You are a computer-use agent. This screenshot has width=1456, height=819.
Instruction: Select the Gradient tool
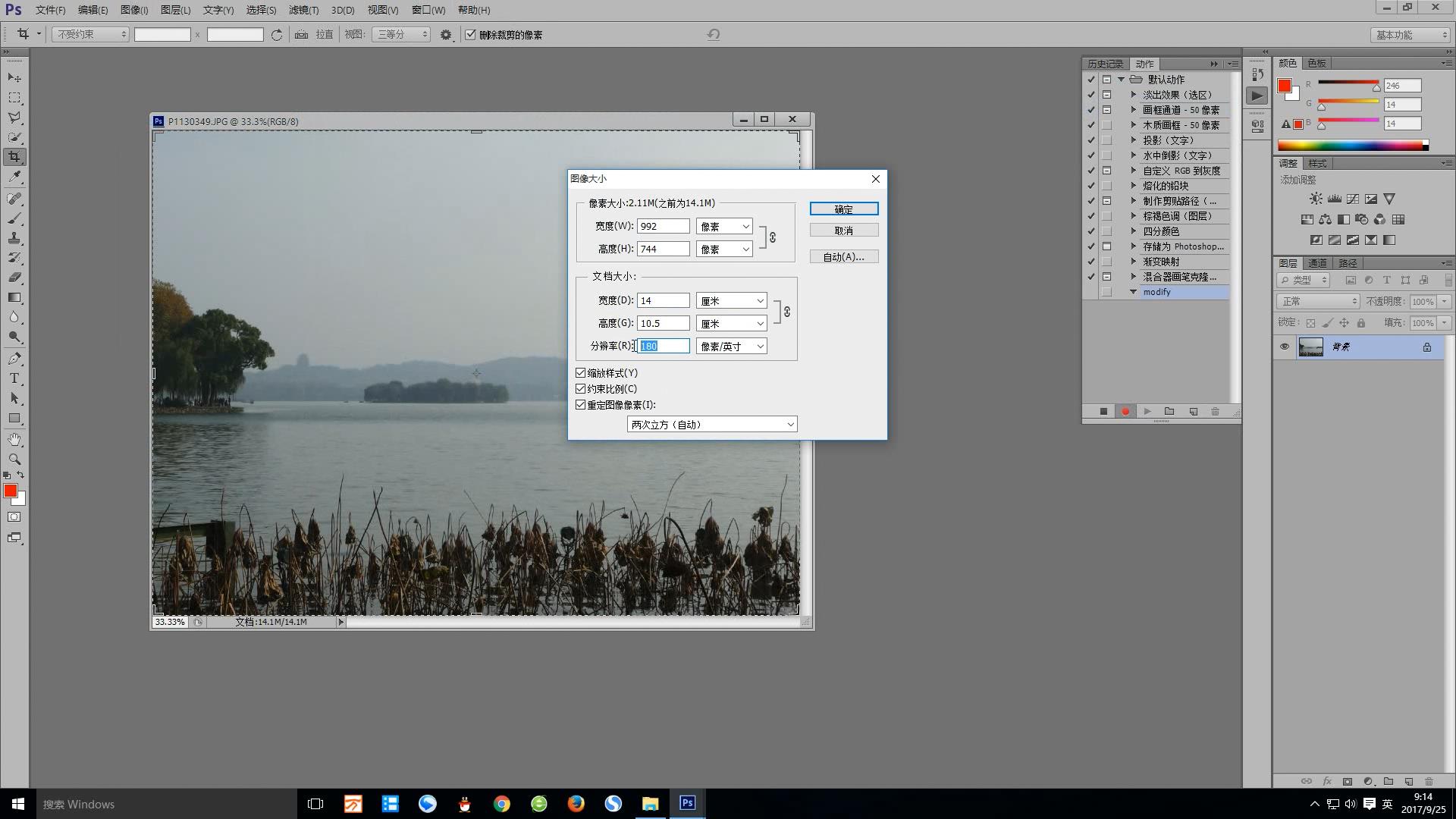click(x=14, y=297)
